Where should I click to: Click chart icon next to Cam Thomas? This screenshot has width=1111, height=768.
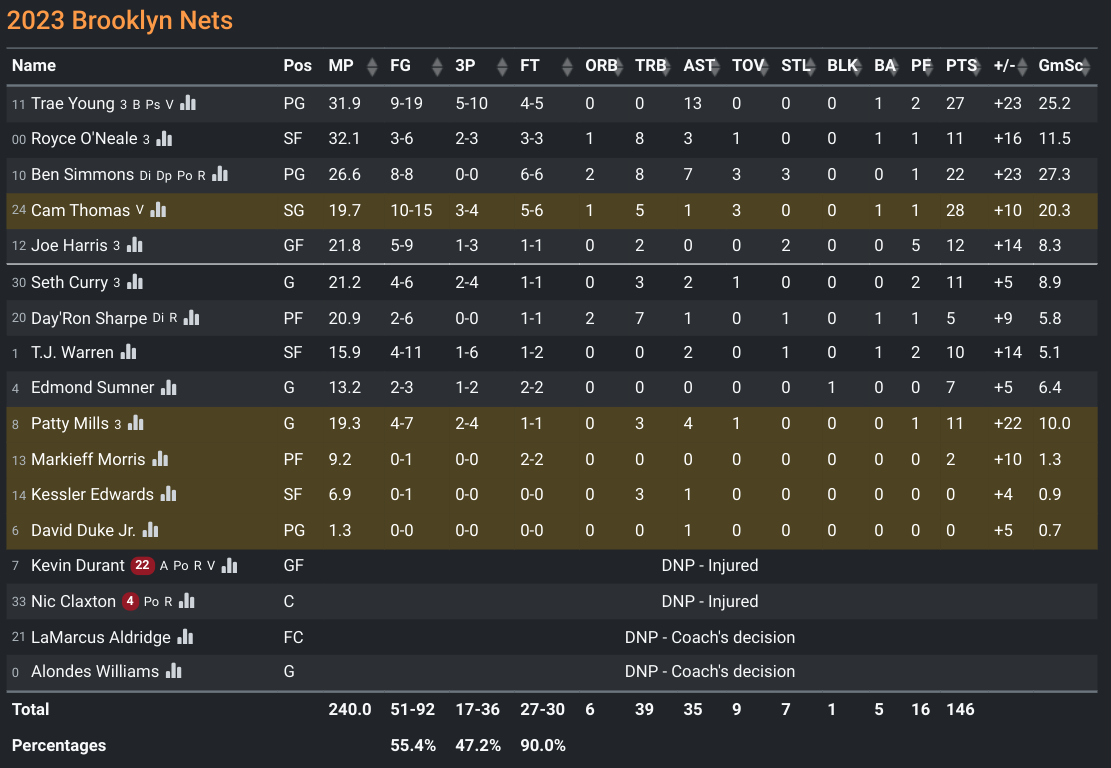(158, 210)
